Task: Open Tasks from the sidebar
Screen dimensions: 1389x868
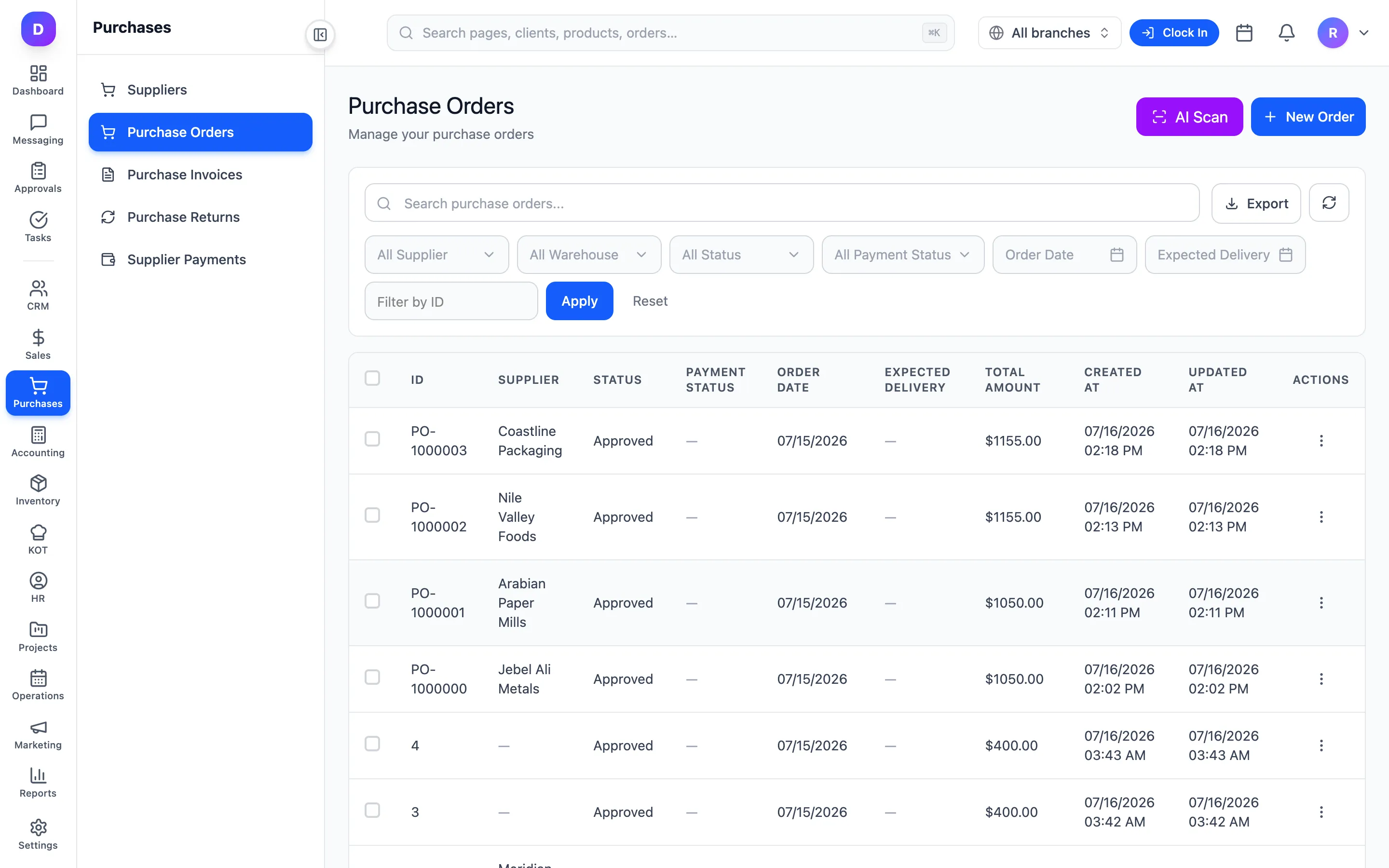Action: point(38,227)
